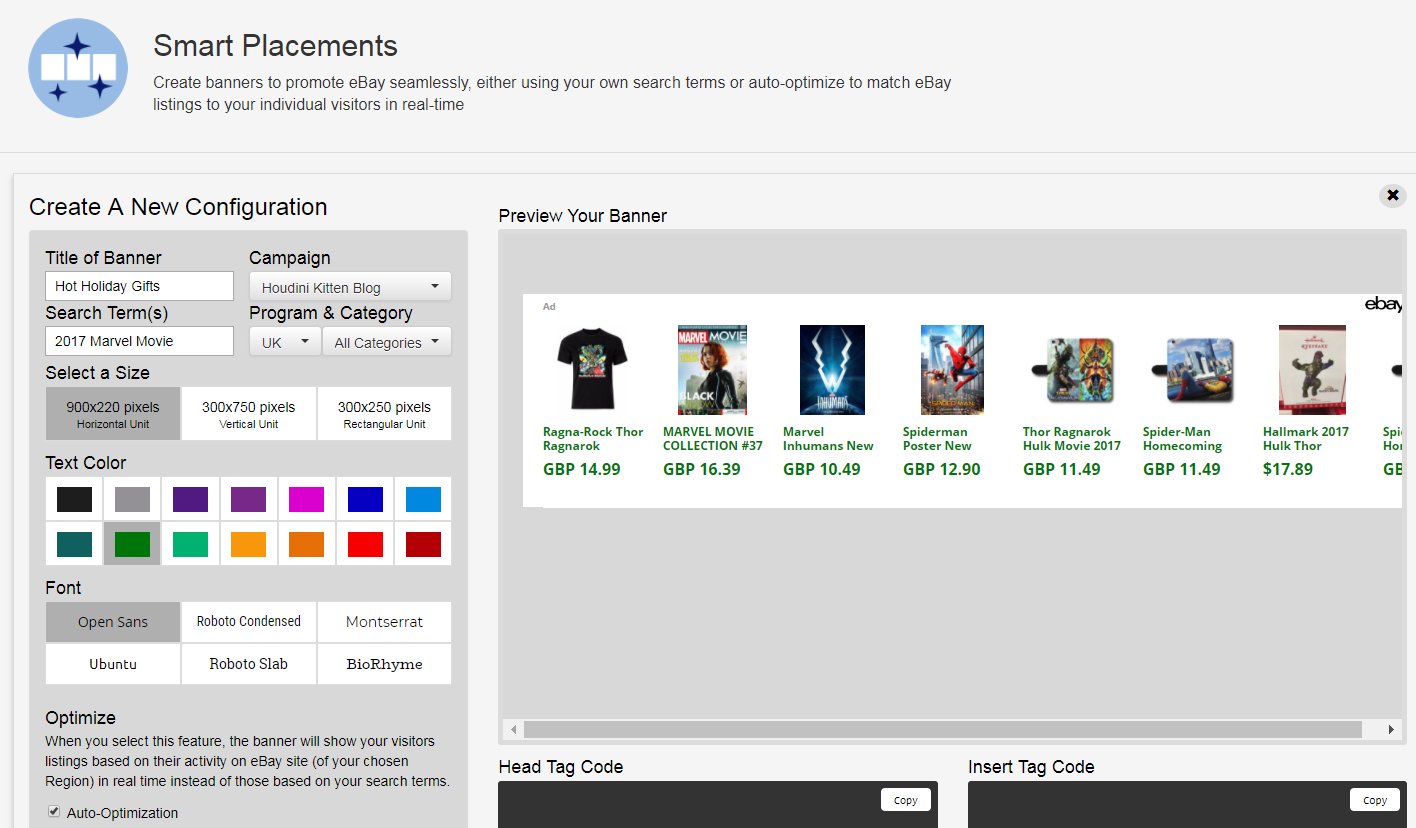The image size is (1416, 828).
Task: Pick the dark purple text color swatch
Action: (190, 499)
